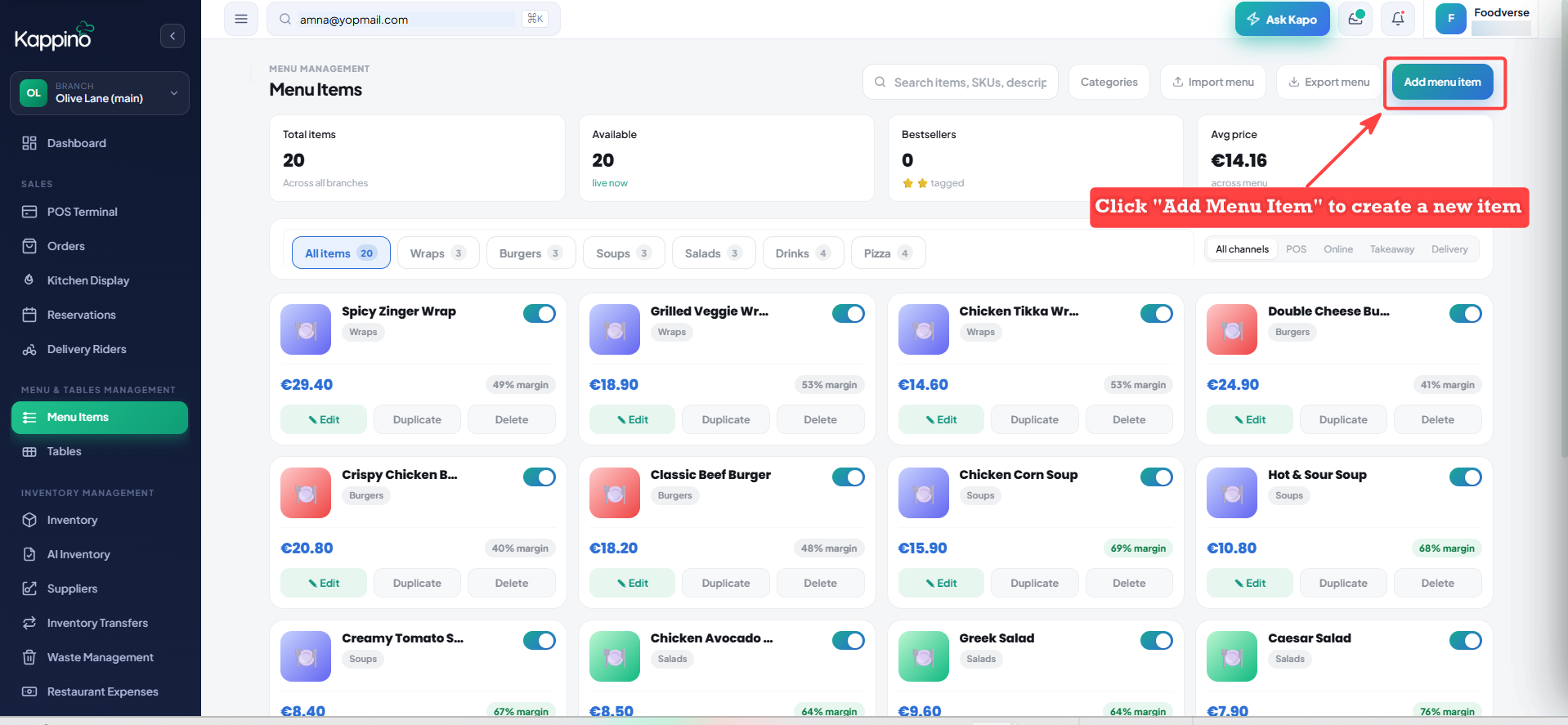Toggle availability of Chicken Corn Soup
This screenshot has width=1568, height=725.
[1157, 477]
